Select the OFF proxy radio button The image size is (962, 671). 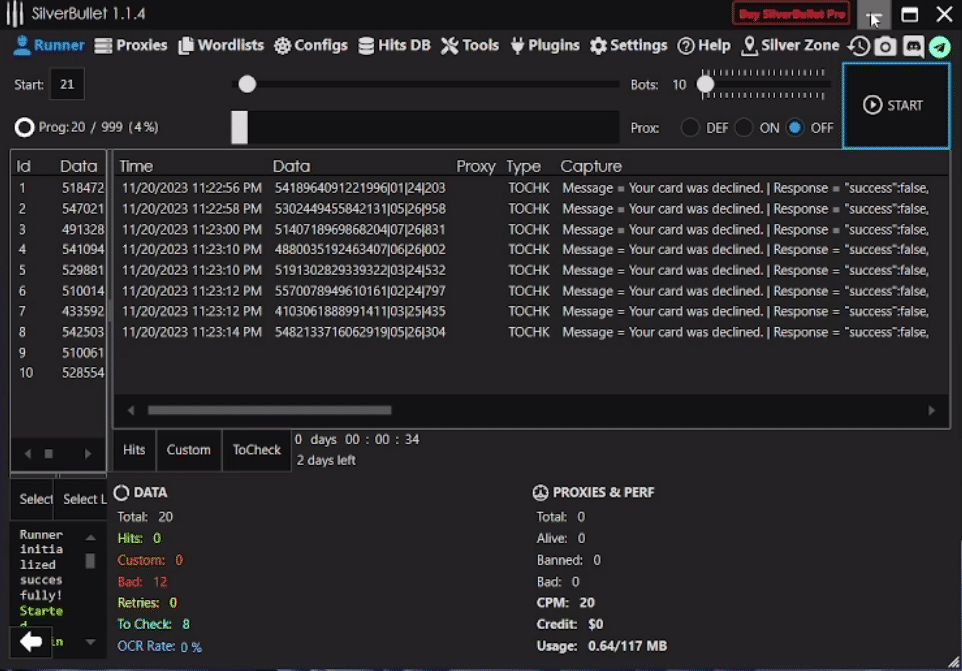click(795, 128)
